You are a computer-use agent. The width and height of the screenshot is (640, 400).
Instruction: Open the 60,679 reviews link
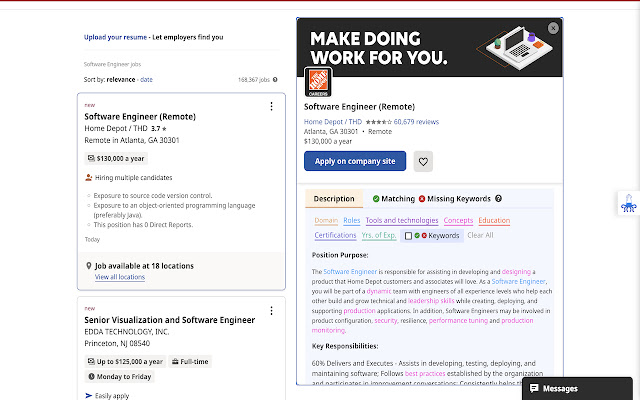tap(416, 122)
